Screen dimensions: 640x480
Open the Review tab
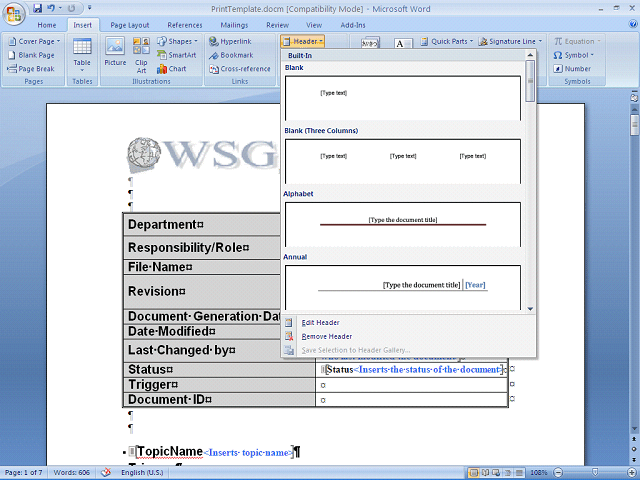coord(278,25)
